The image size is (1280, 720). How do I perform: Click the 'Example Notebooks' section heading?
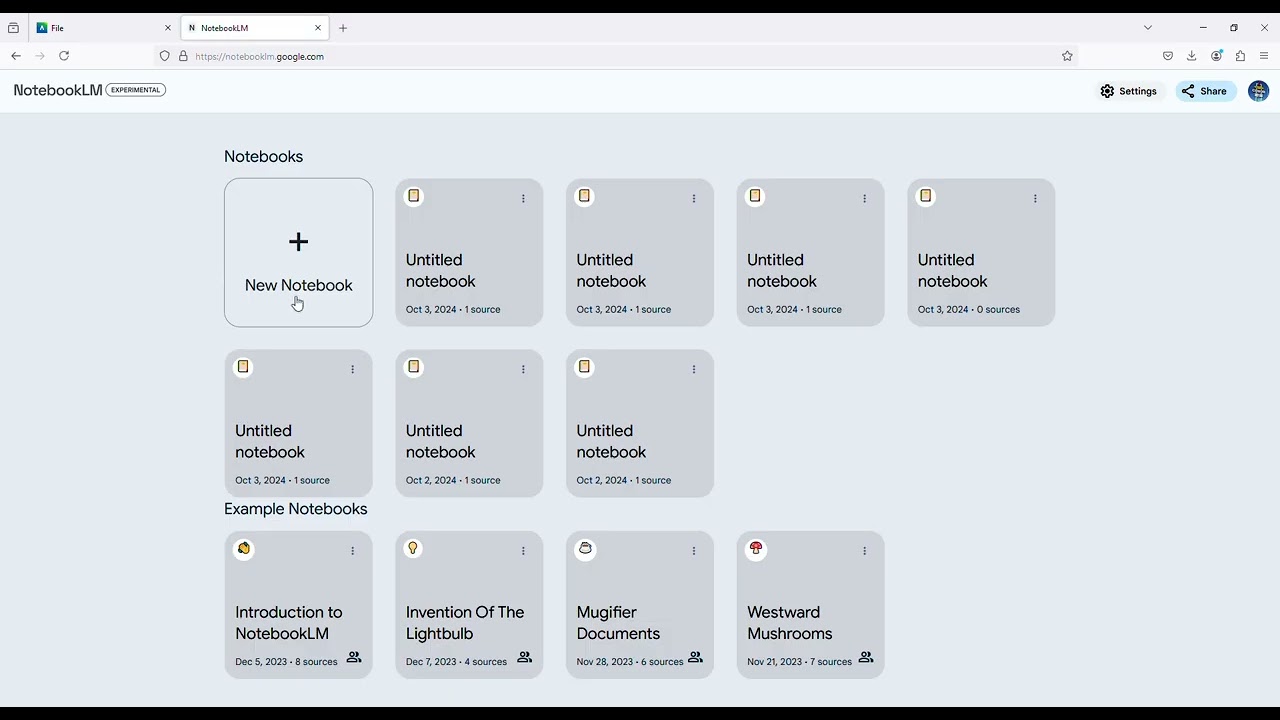point(296,509)
